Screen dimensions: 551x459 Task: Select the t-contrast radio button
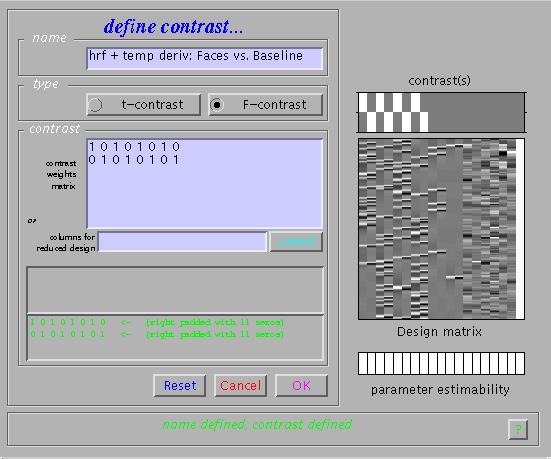(x=143, y=105)
